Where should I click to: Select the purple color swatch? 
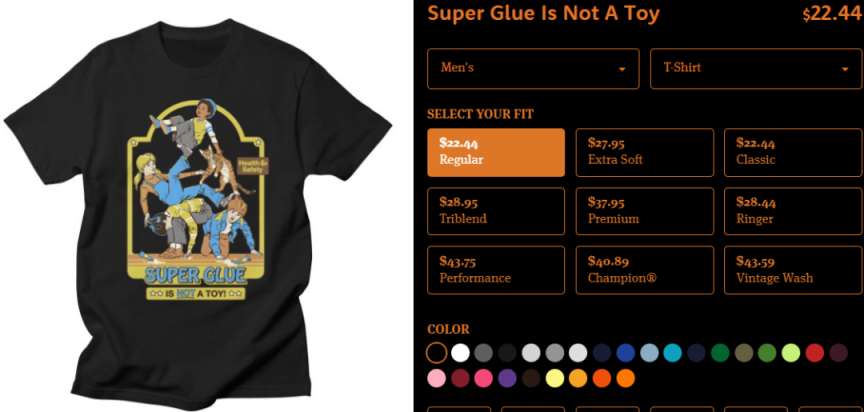click(507, 378)
